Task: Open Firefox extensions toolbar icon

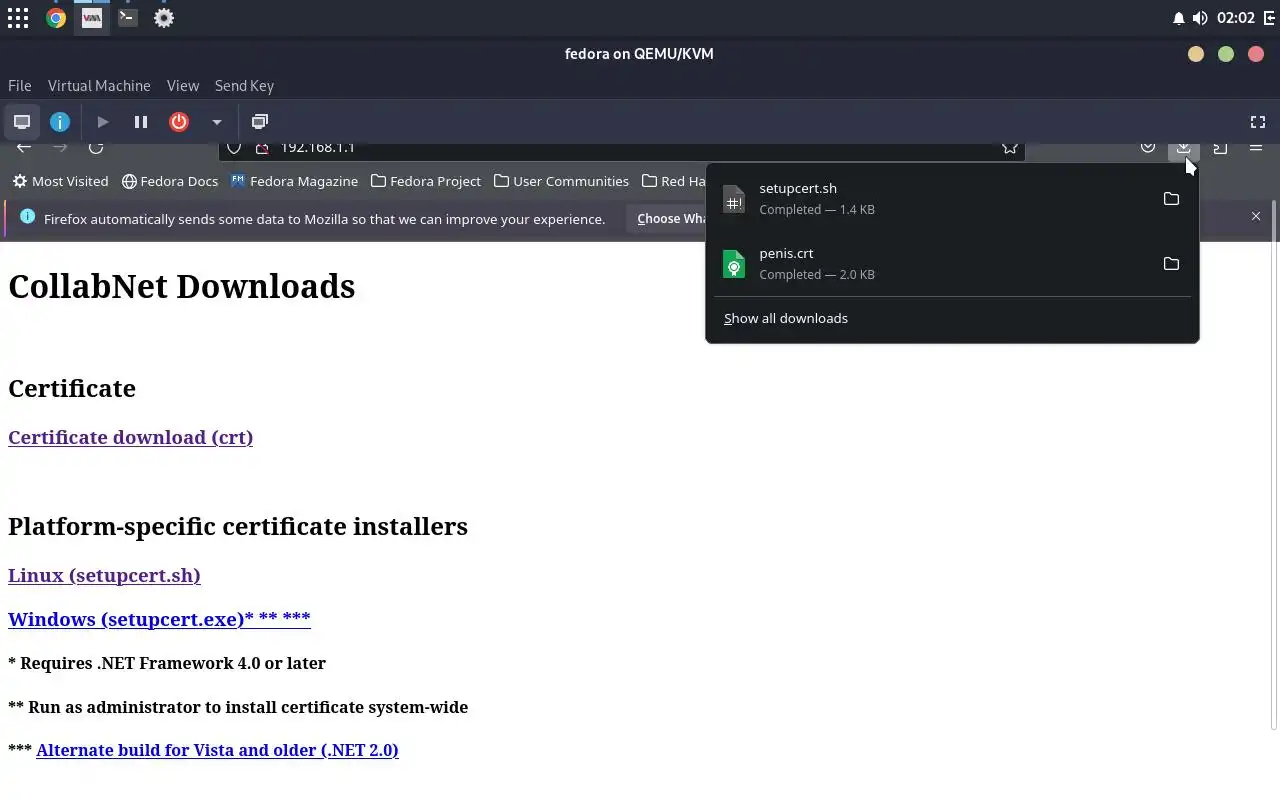Action: [1220, 148]
